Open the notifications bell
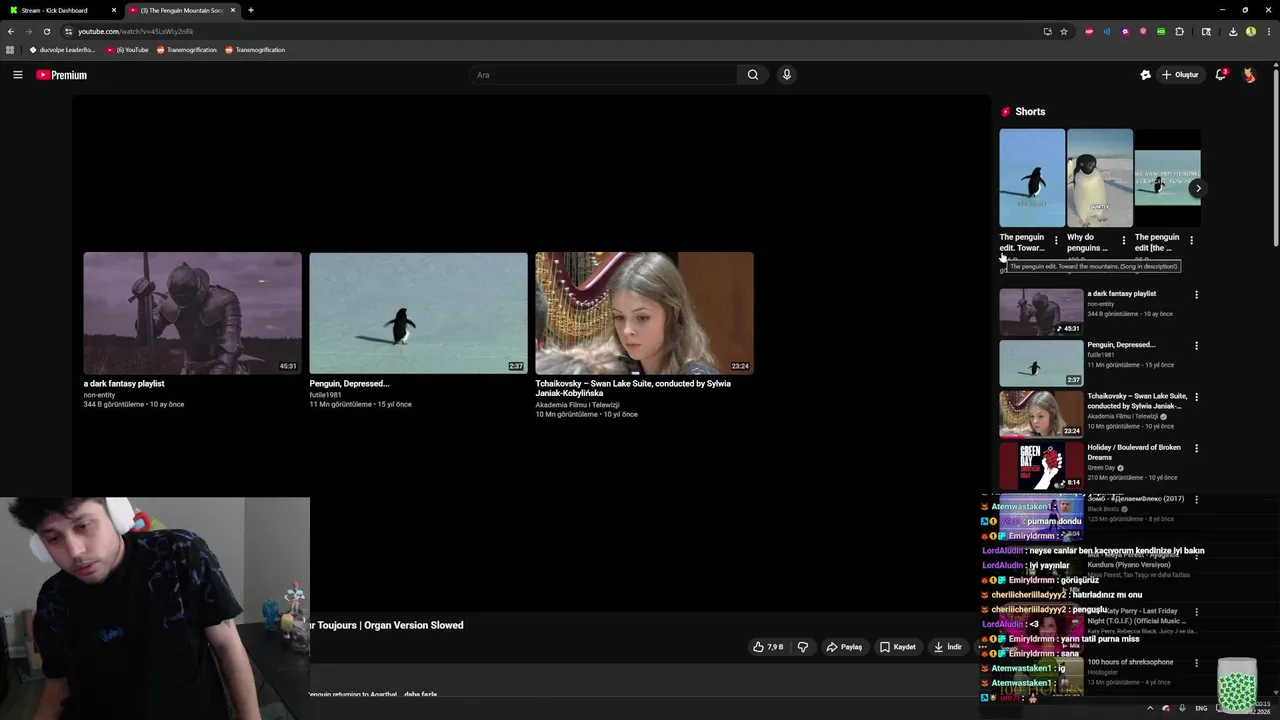Screen dimensions: 1280x720 click(x=1220, y=75)
